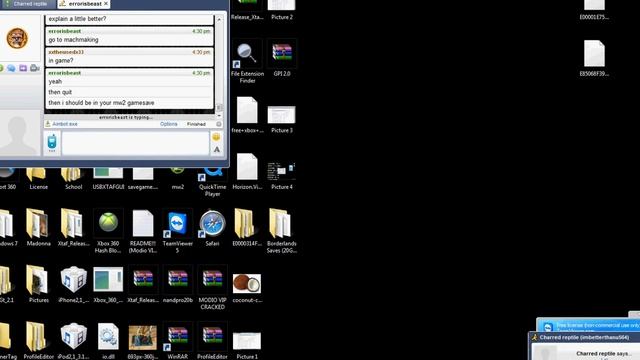Select the License folder on desktop
The image size is (640, 360).
(38, 180)
